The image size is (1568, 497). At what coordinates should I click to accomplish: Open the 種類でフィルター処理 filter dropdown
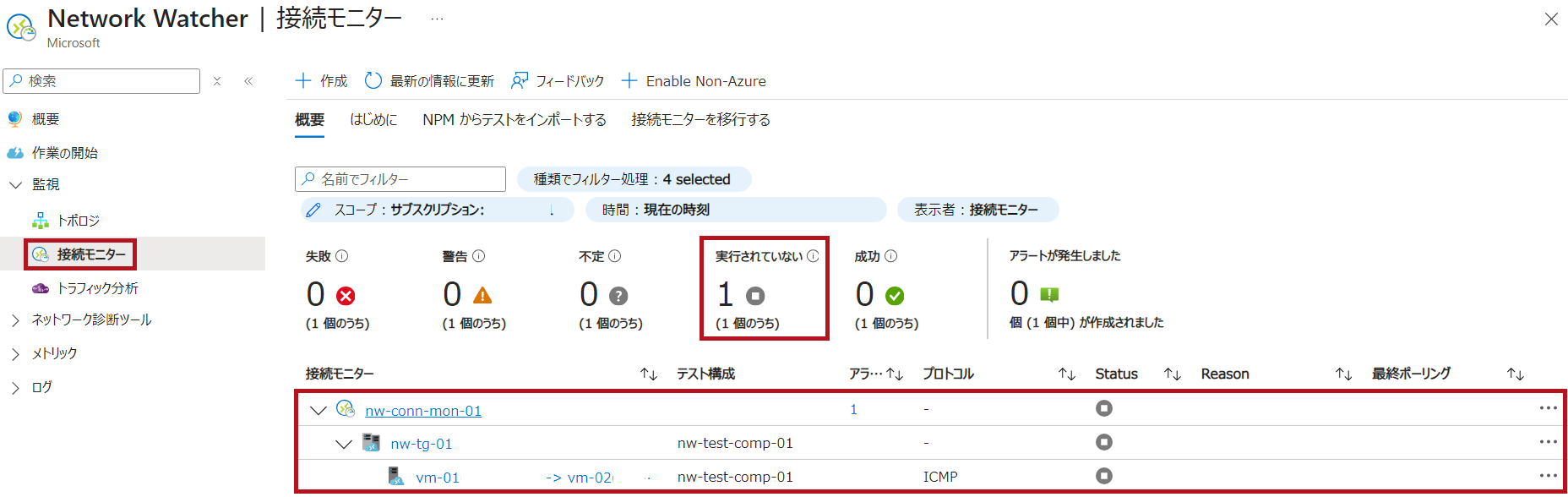[x=634, y=179]
